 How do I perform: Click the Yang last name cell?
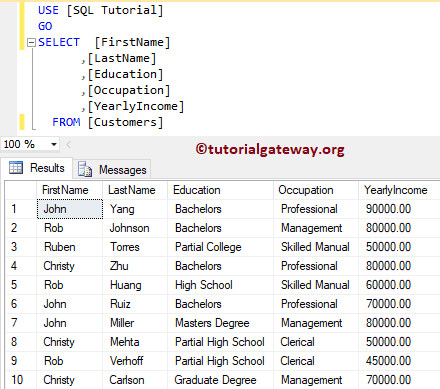(135, 209)
